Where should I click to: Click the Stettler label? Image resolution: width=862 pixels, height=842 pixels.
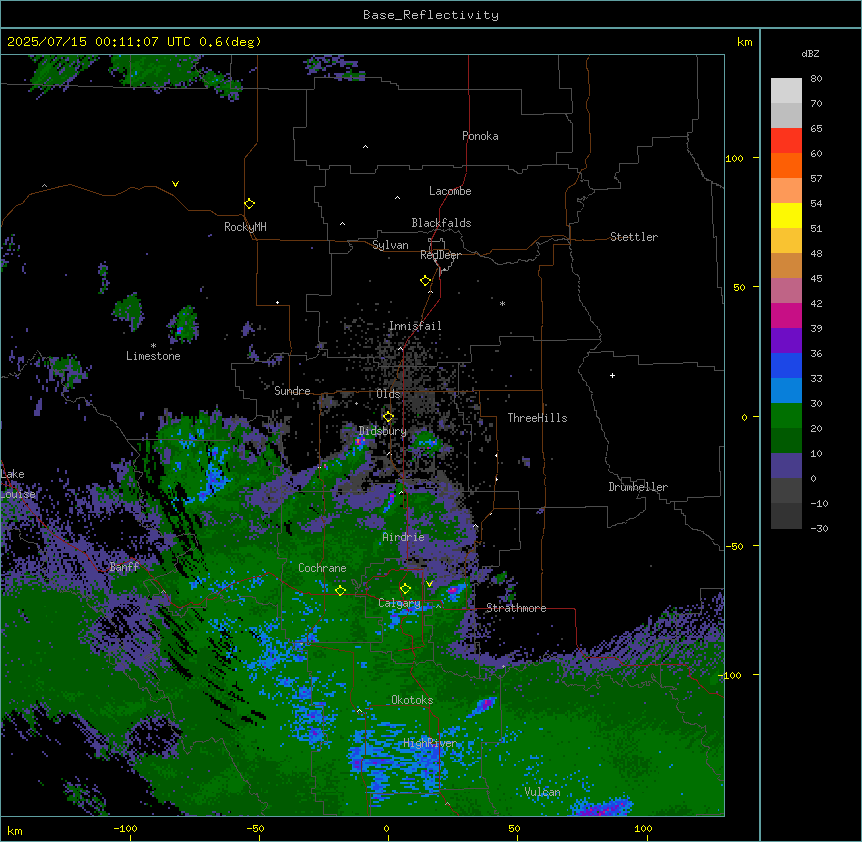coord(634,237)
